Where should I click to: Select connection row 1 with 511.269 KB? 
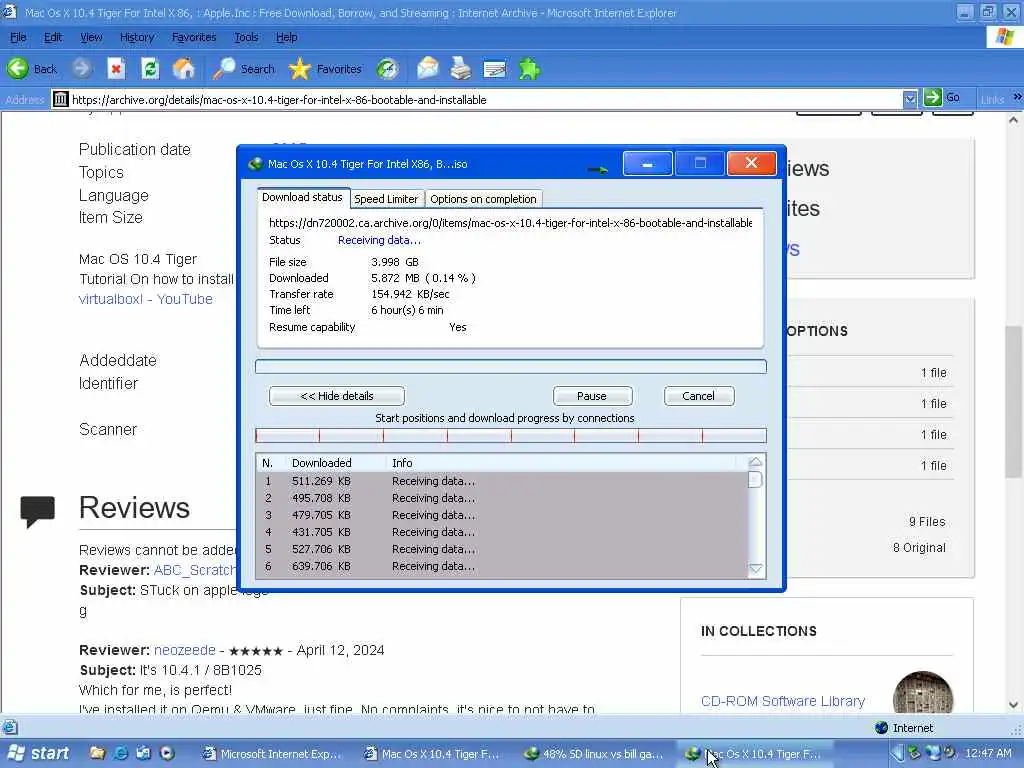502,481
